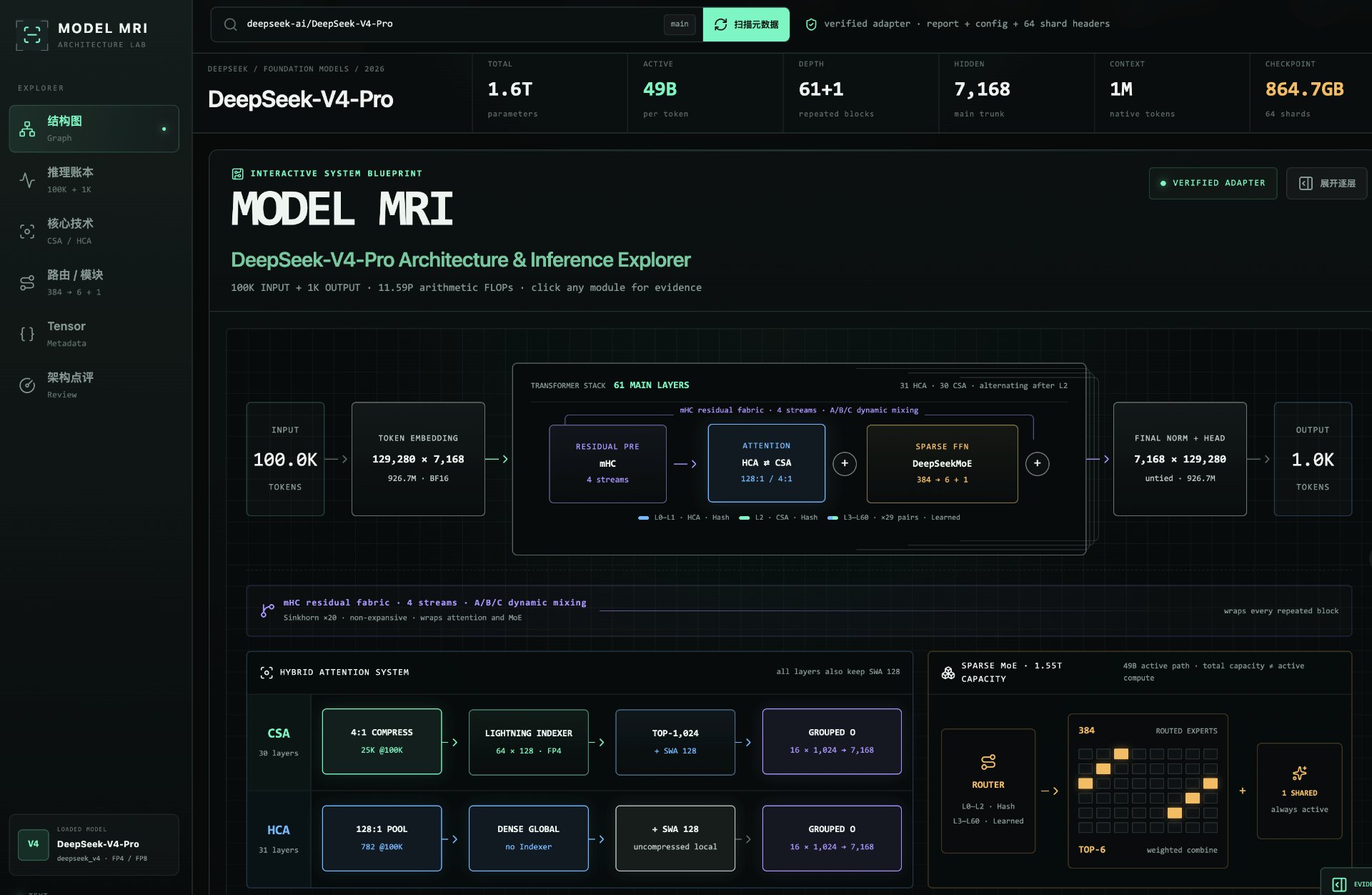1372x895 pixels.
Task: Open the main branch selector
Action: pos(679,24)
